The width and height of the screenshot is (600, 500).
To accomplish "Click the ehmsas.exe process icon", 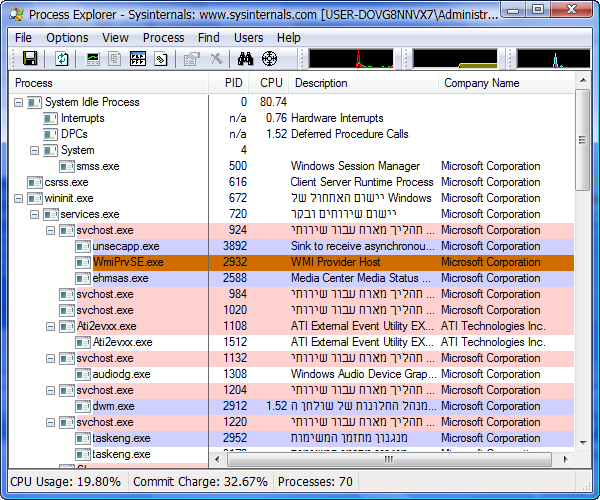I will pos(83,279).
